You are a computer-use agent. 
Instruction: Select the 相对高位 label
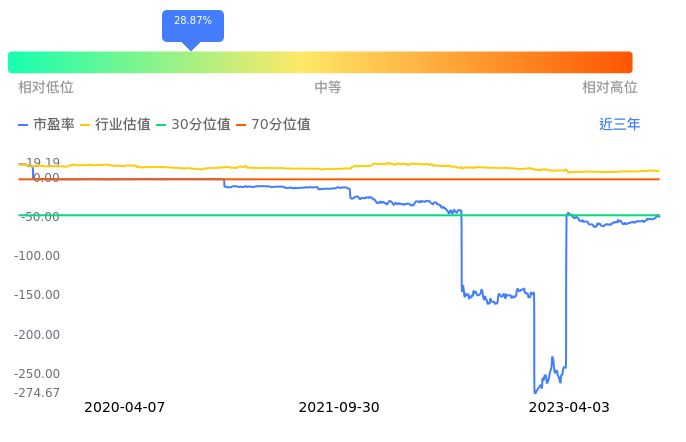tap(610, 88)
